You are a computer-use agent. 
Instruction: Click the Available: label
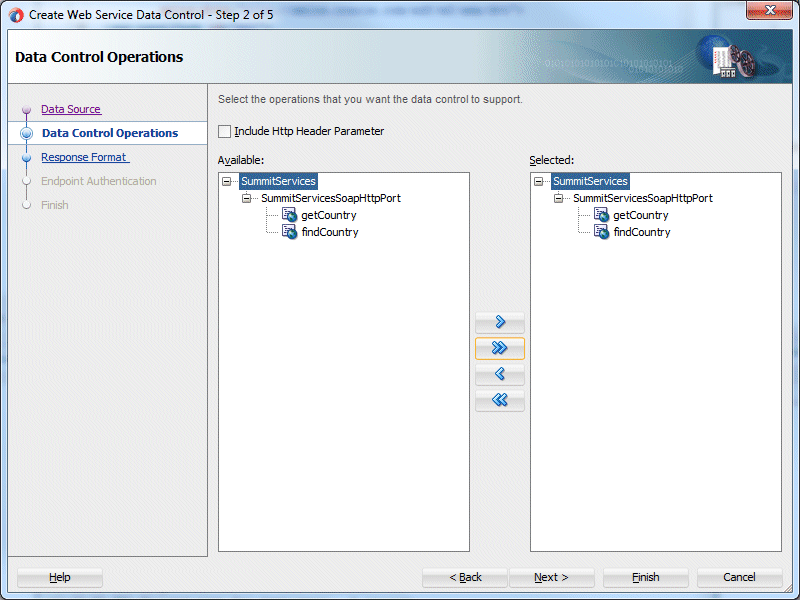(241, 160)
